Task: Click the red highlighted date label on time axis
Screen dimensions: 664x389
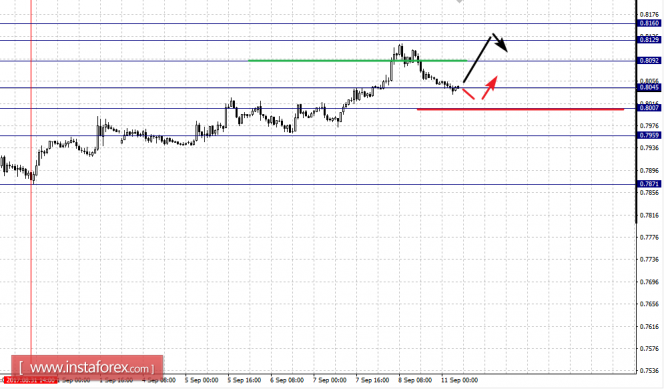Action: (30, 380)
